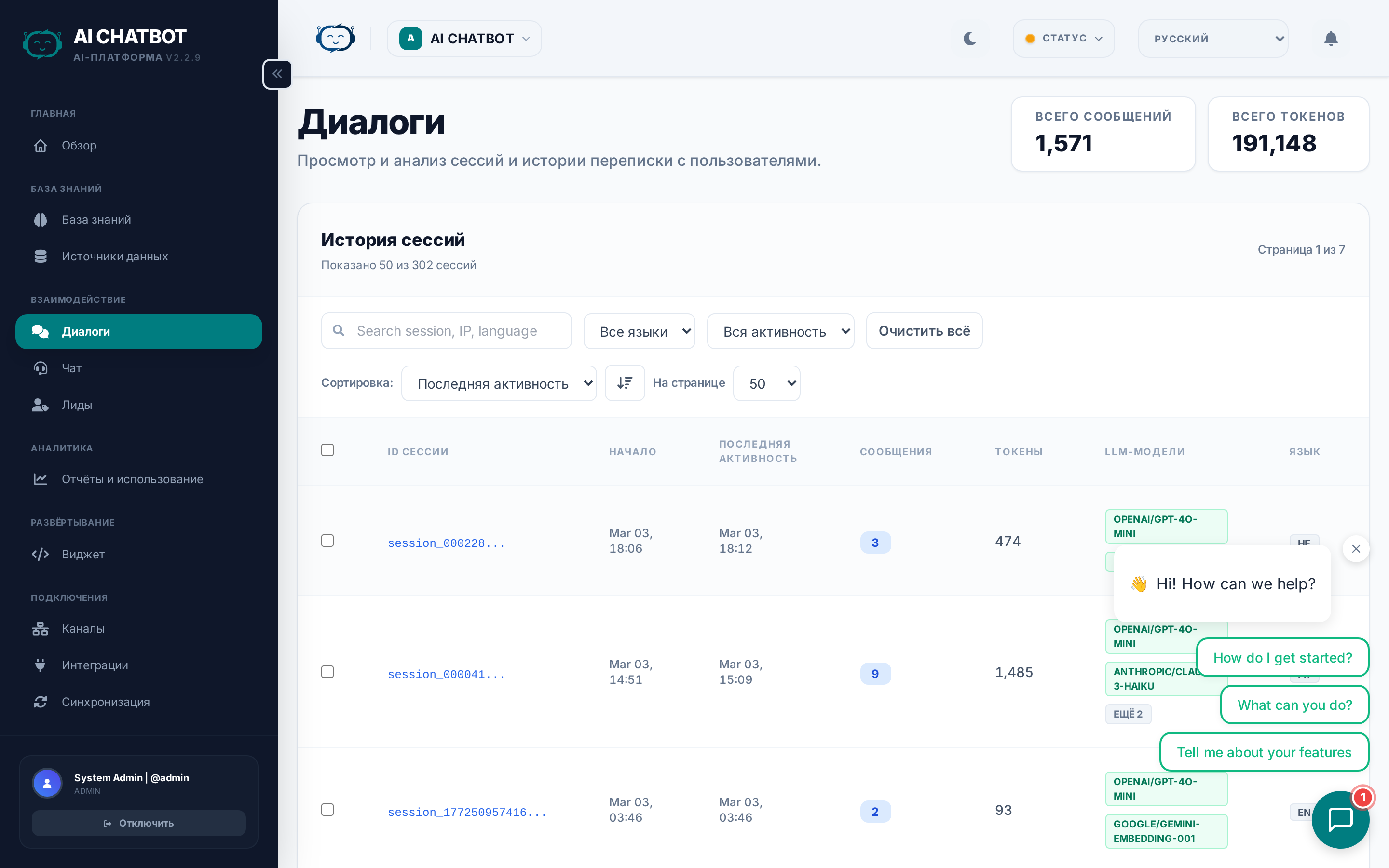Click the sort direction icon button
The height and width of the screenshot is (868, 1389).
point(625,383)
